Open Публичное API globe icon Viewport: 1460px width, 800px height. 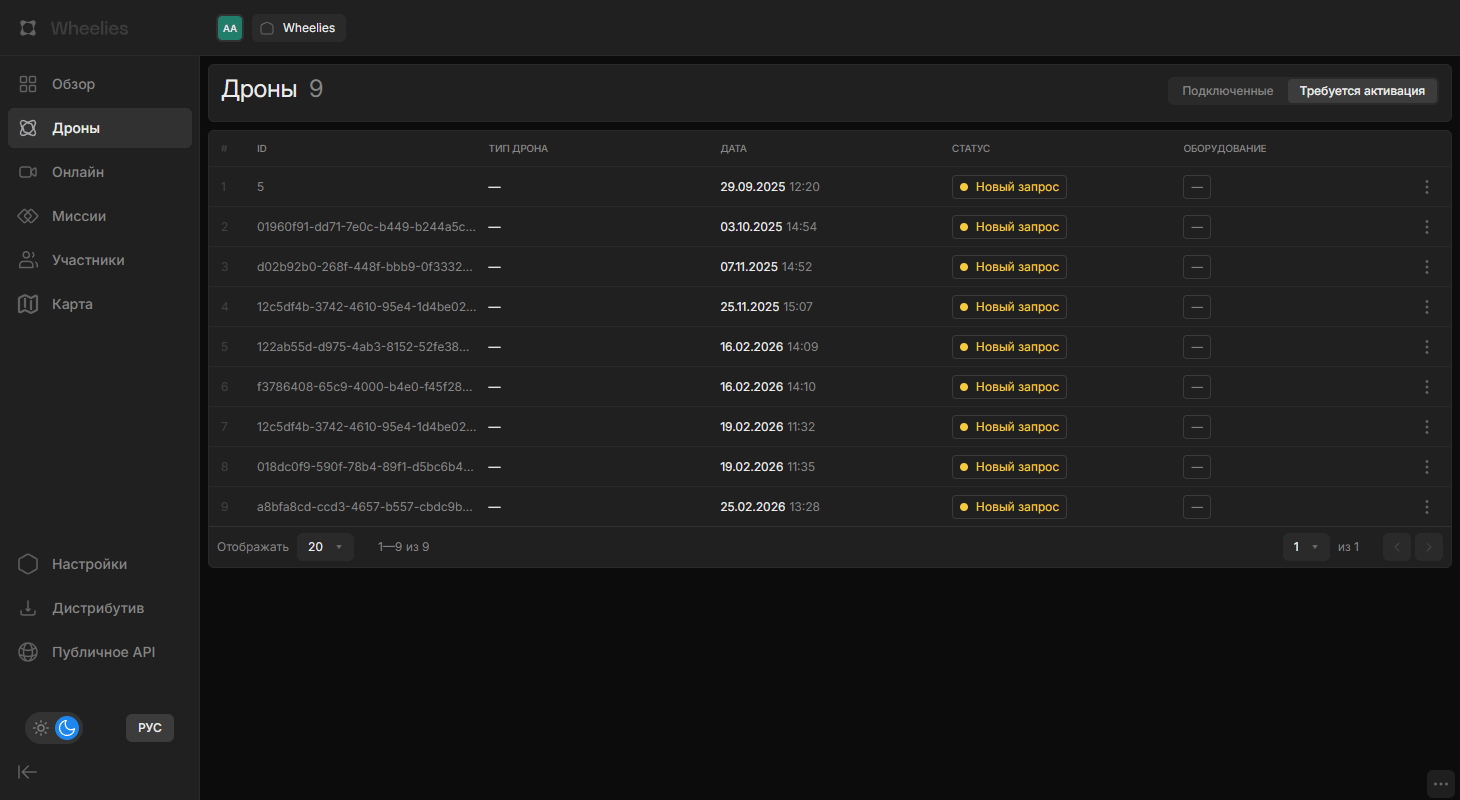28,652
